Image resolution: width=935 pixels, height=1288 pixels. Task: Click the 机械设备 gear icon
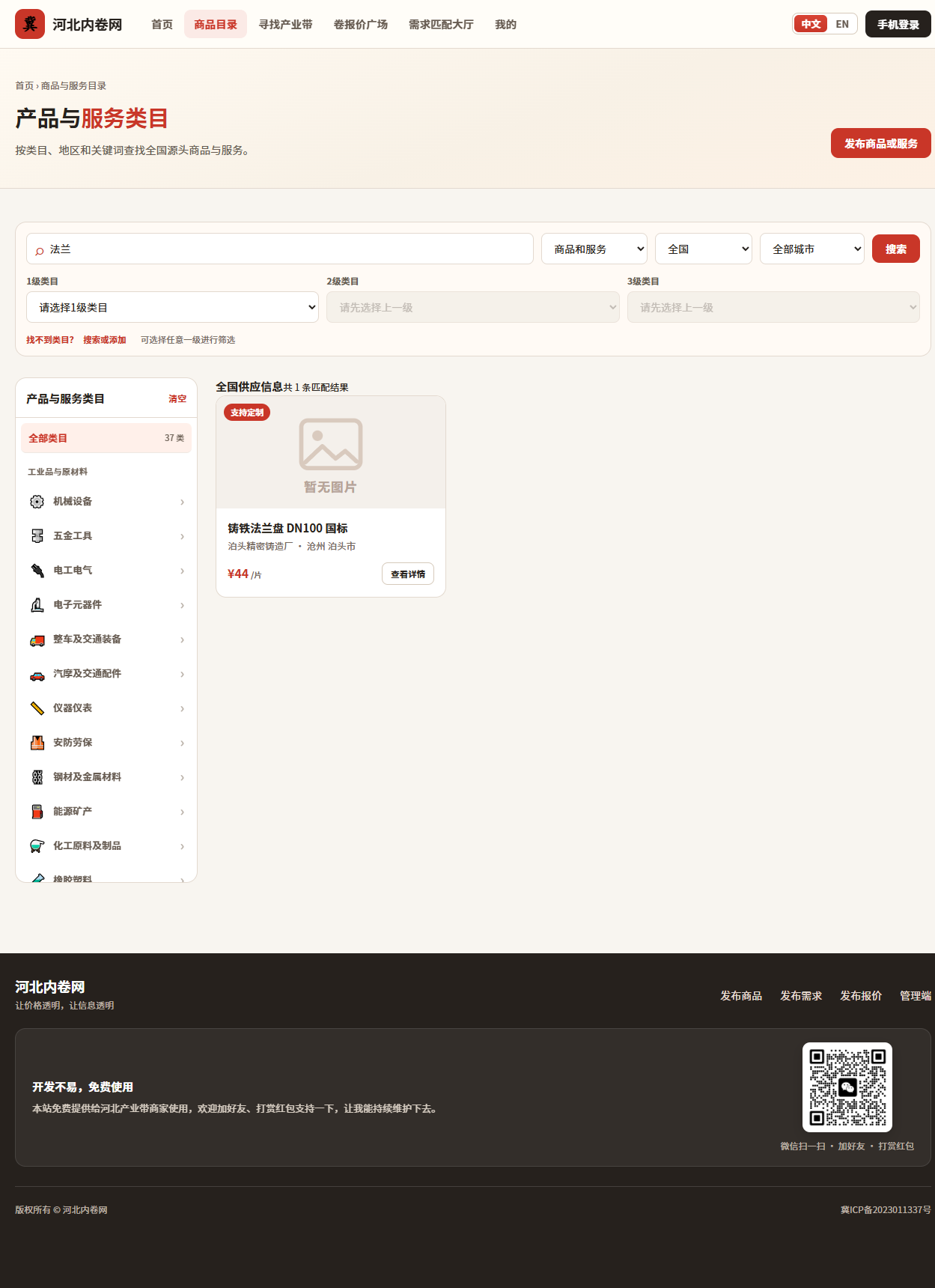(x=37, y=502)
